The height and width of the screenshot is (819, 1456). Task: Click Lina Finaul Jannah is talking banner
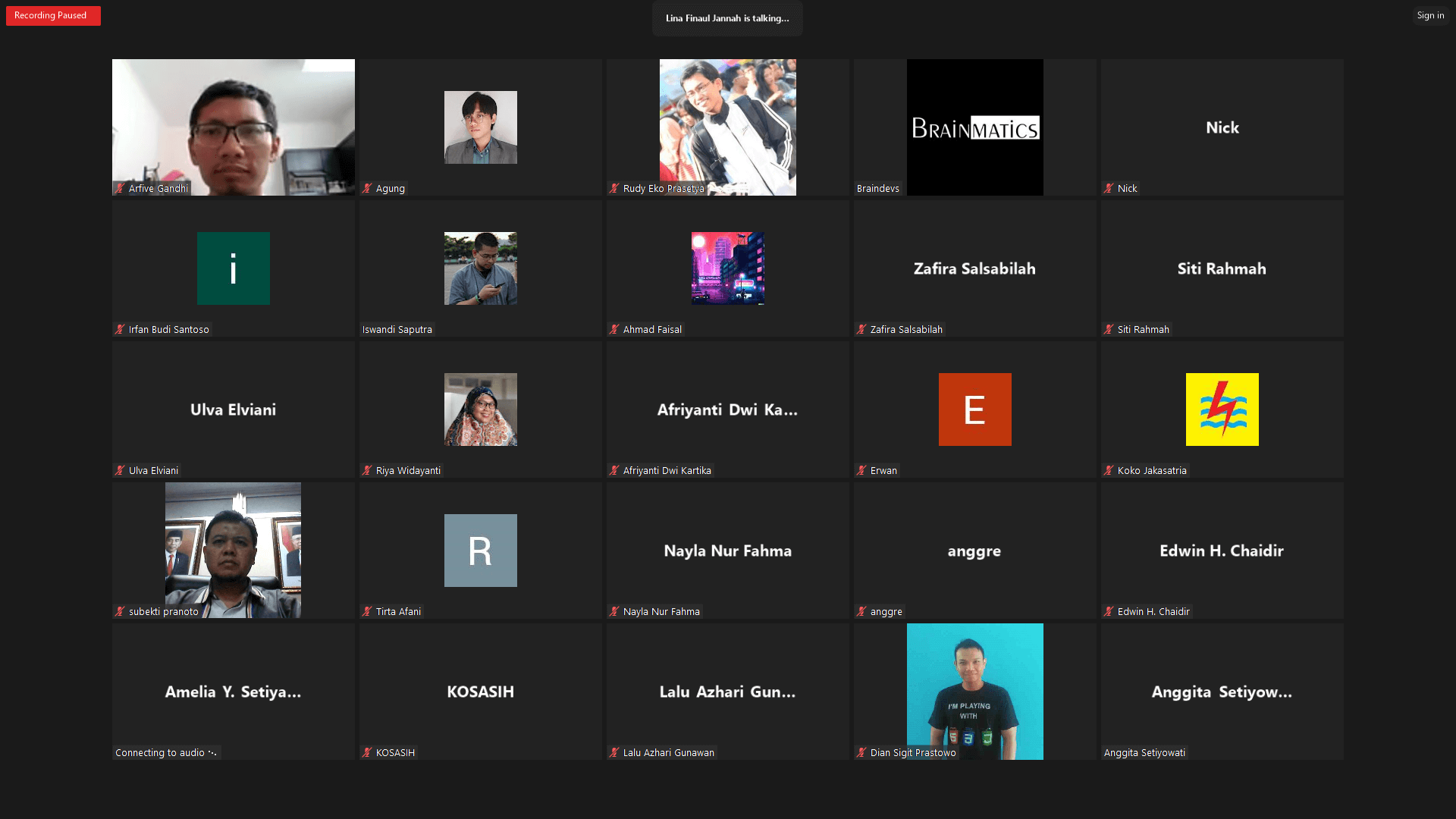pos(727,18)
